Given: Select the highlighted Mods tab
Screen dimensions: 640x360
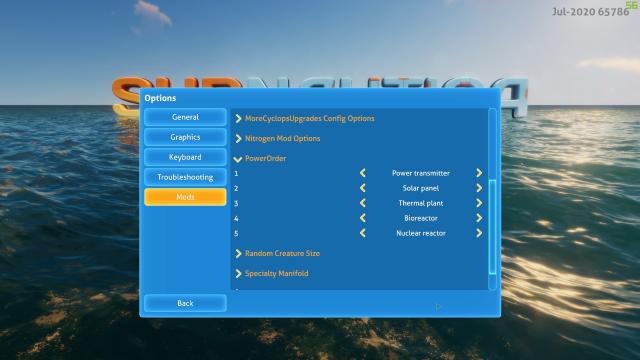Looking at the screenshot, I should (185, 197).
